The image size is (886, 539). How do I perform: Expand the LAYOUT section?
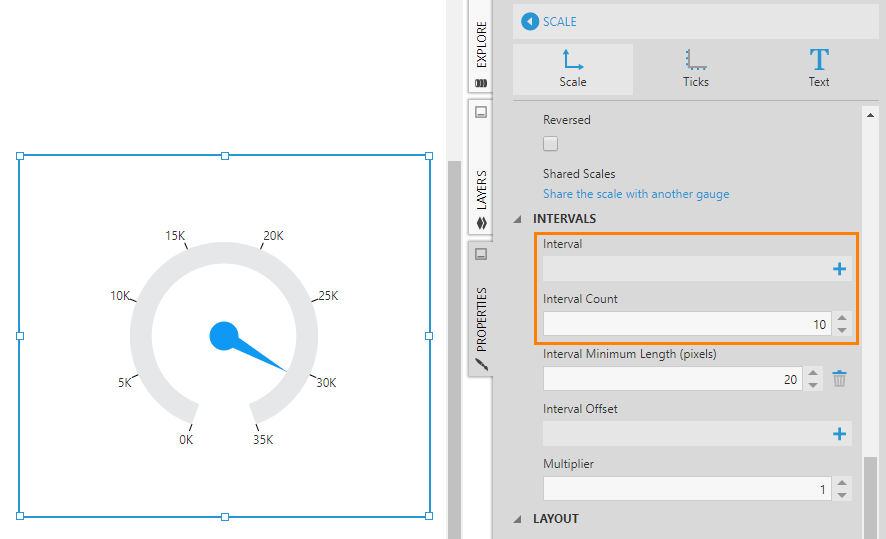[x=518, y=519]
